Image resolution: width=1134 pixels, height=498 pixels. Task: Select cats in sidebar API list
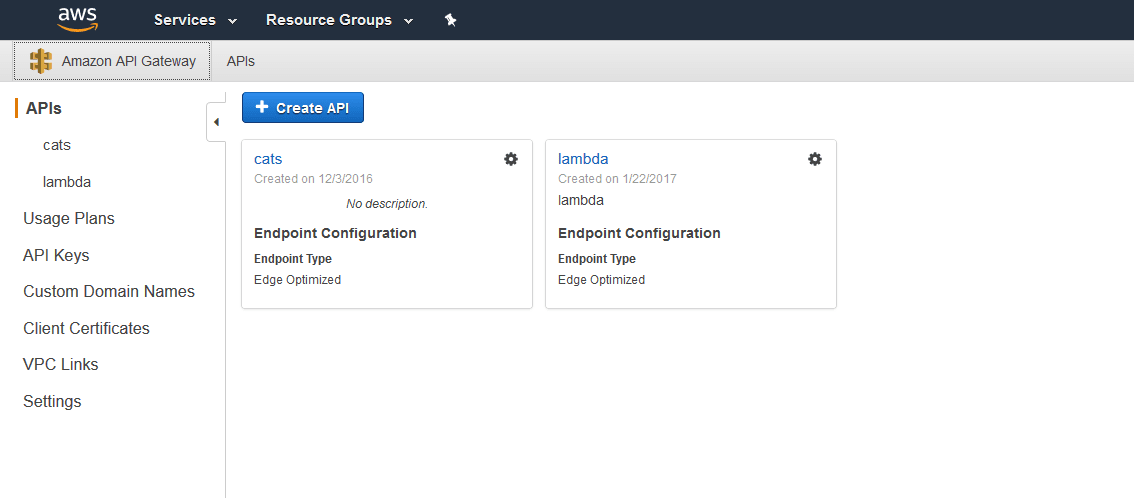point(57,145)
